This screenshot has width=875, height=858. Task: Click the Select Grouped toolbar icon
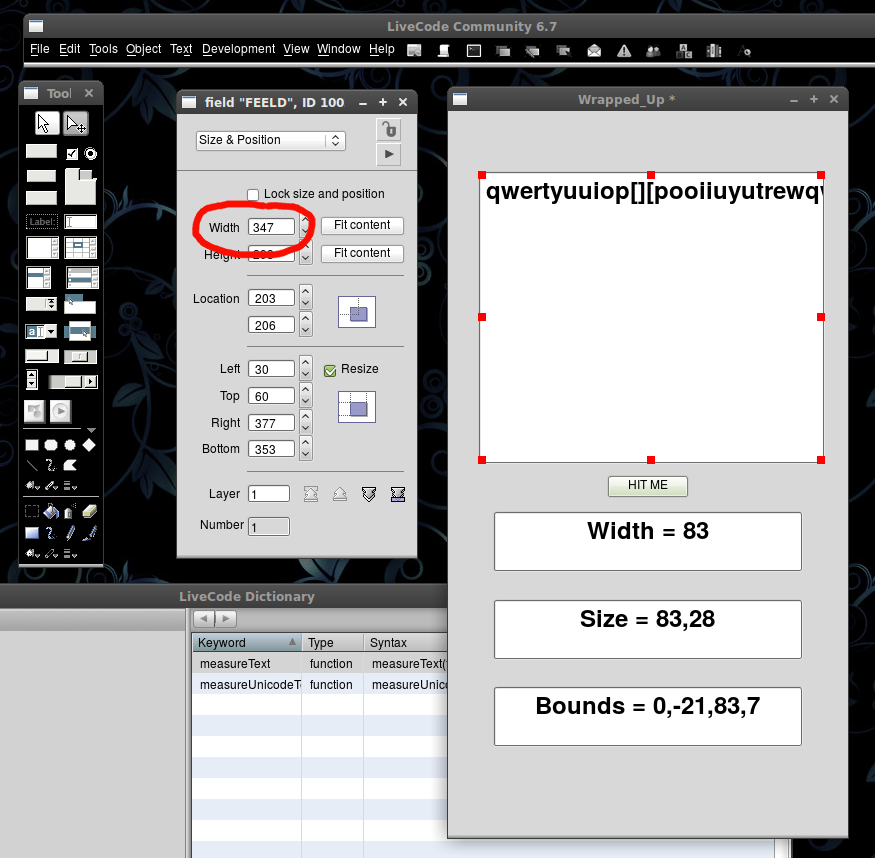[x=563, y=51]
